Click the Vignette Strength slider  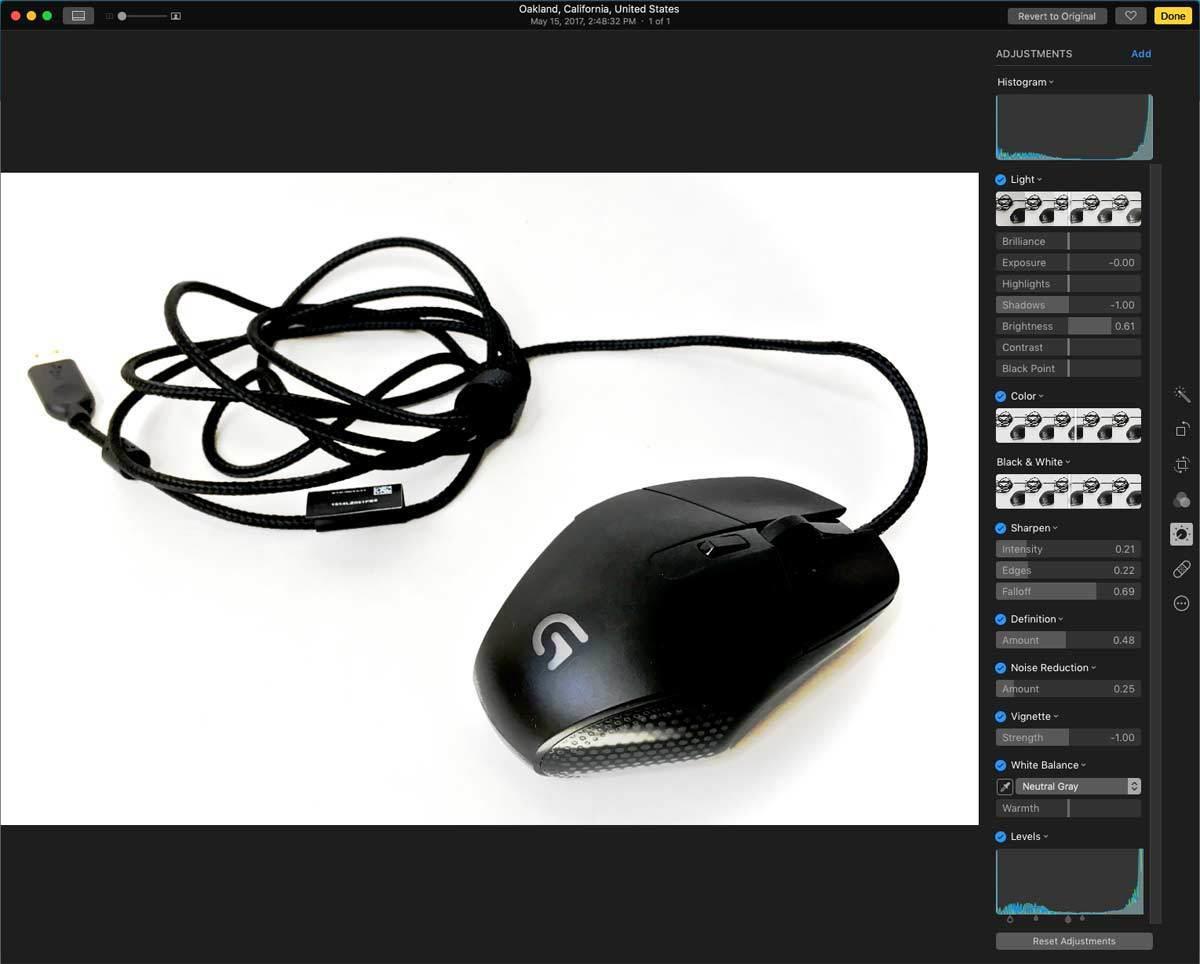[1068, 738]
